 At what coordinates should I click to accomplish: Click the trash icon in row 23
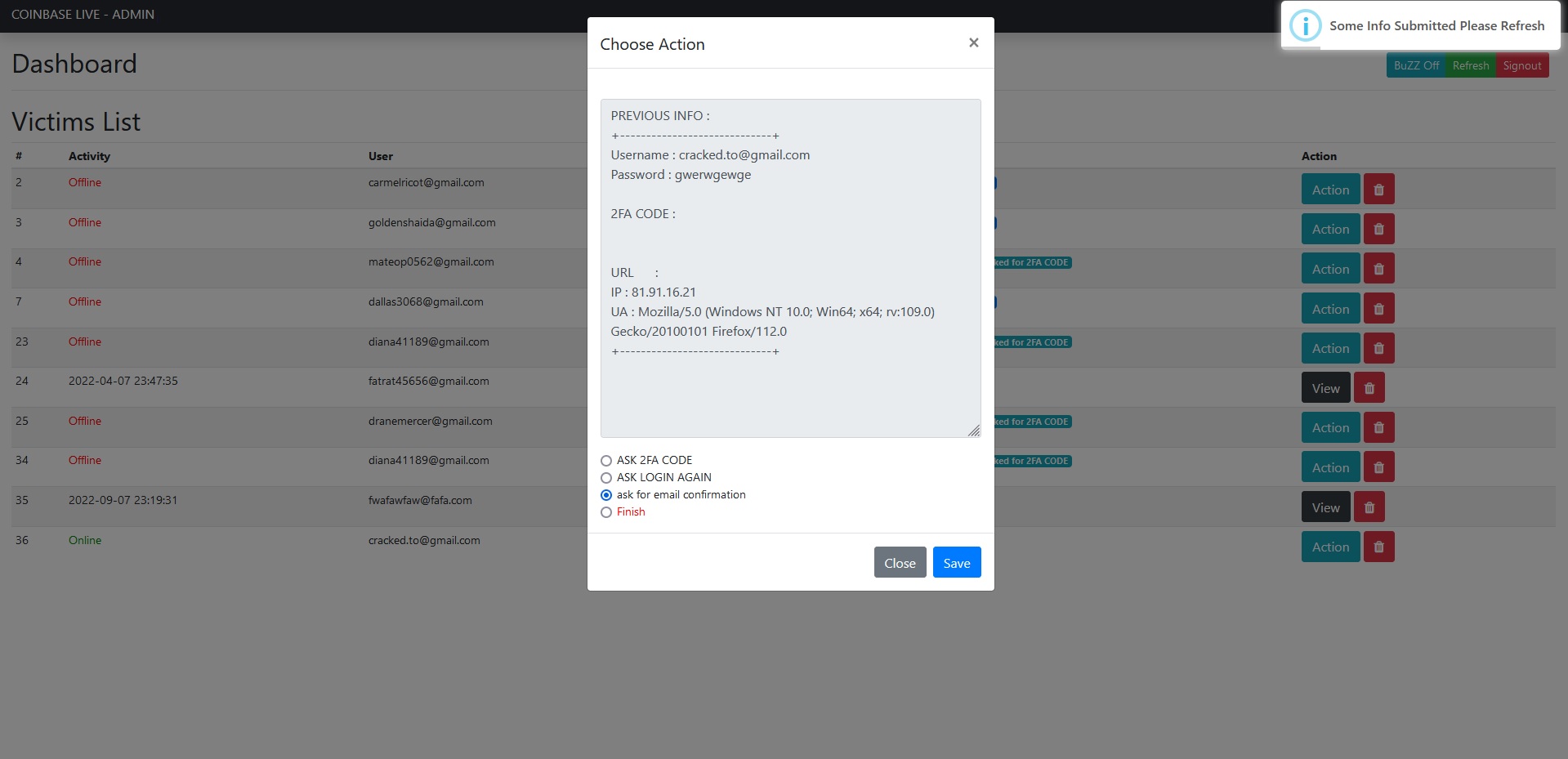[x=1378, y=348]
